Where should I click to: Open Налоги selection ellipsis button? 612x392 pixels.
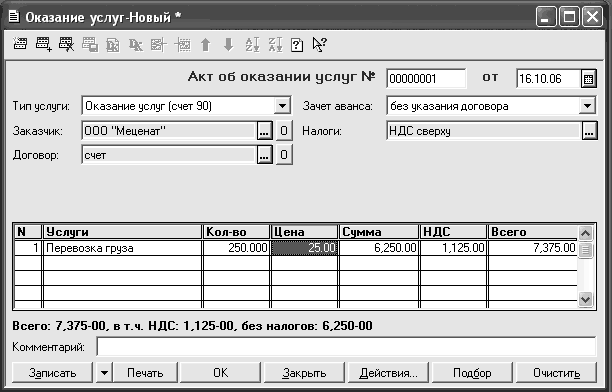pos(589,131)
